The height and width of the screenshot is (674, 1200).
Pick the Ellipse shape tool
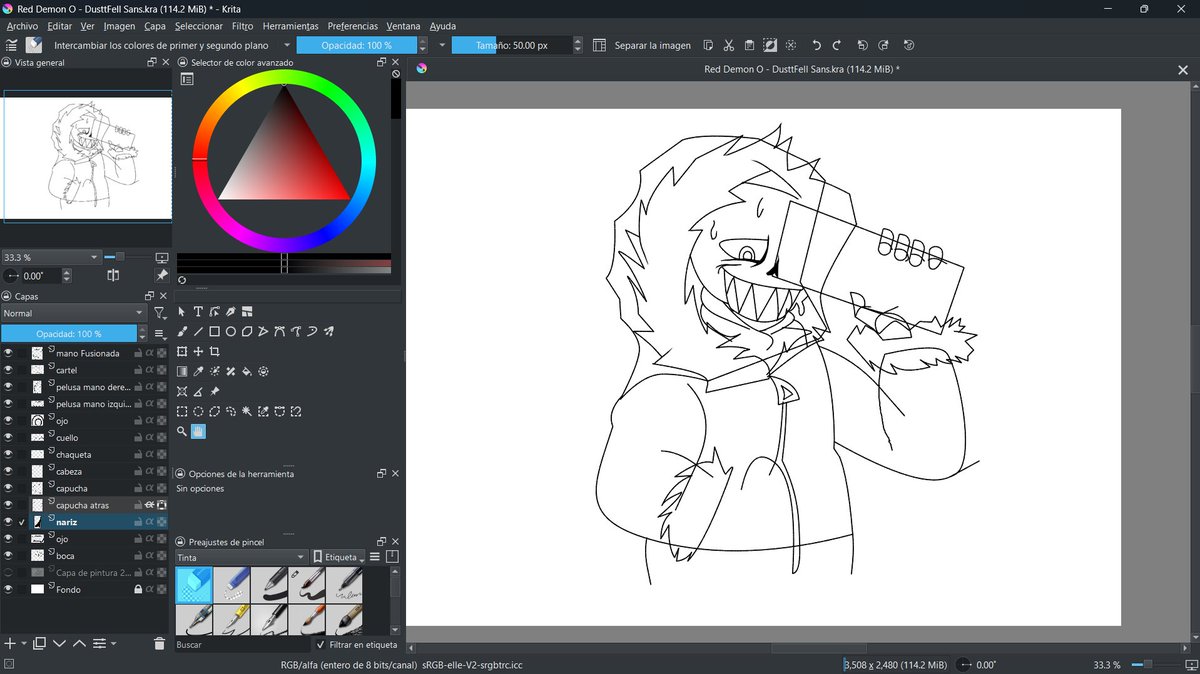230,332
